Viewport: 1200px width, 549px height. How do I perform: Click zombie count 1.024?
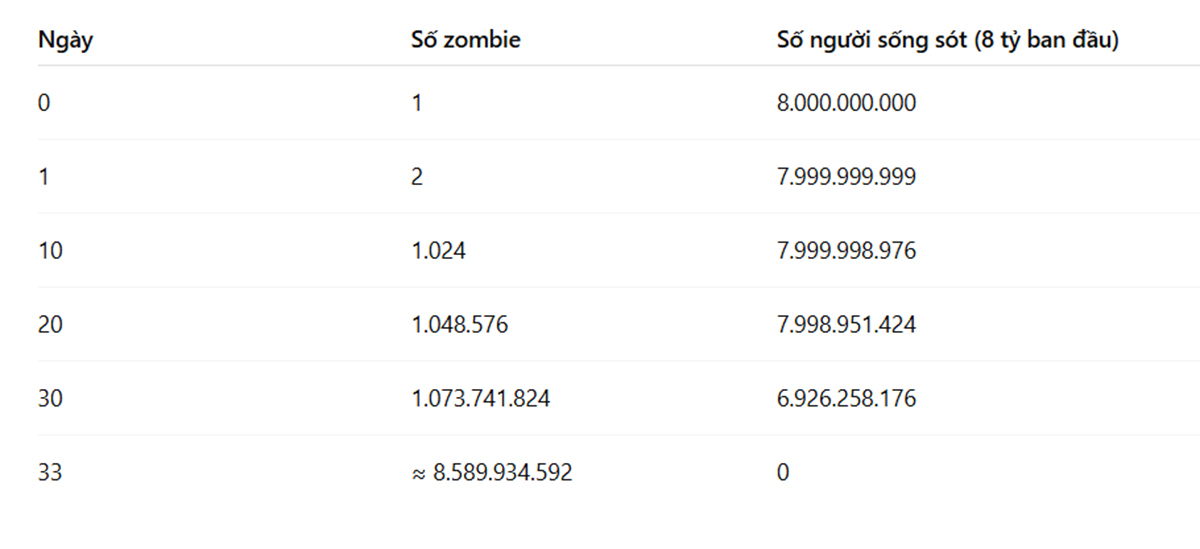tap(438, 251)
